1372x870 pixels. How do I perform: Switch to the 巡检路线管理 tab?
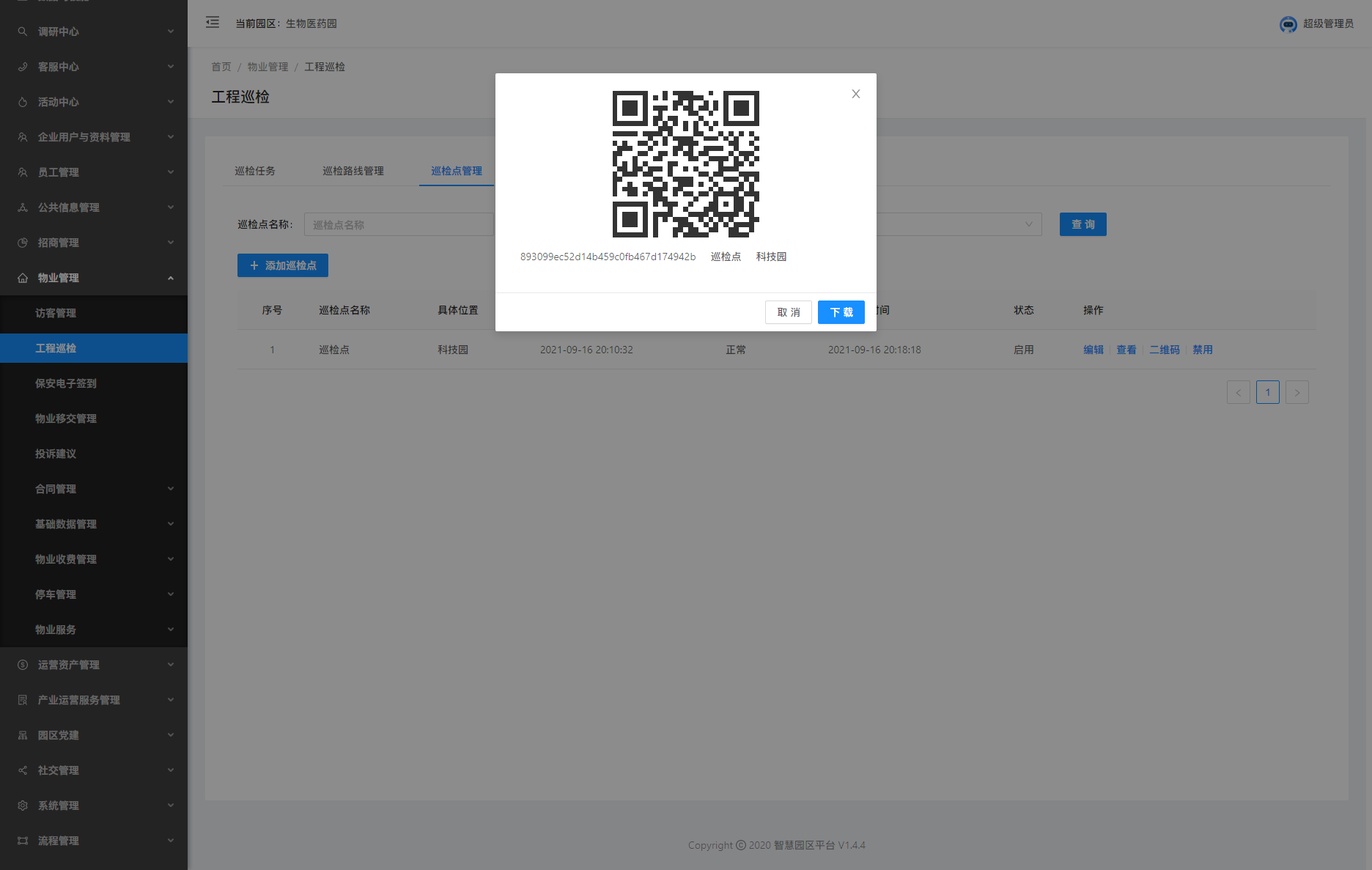tap(353, 171)
